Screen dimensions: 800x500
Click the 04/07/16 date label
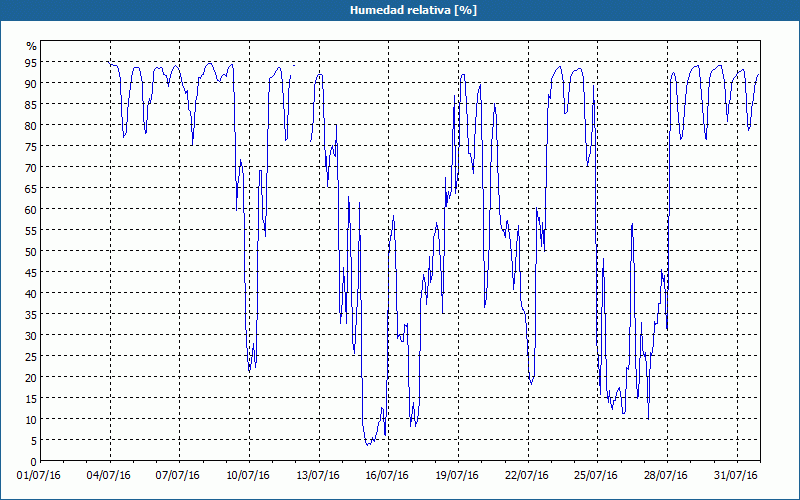(109, 476)
